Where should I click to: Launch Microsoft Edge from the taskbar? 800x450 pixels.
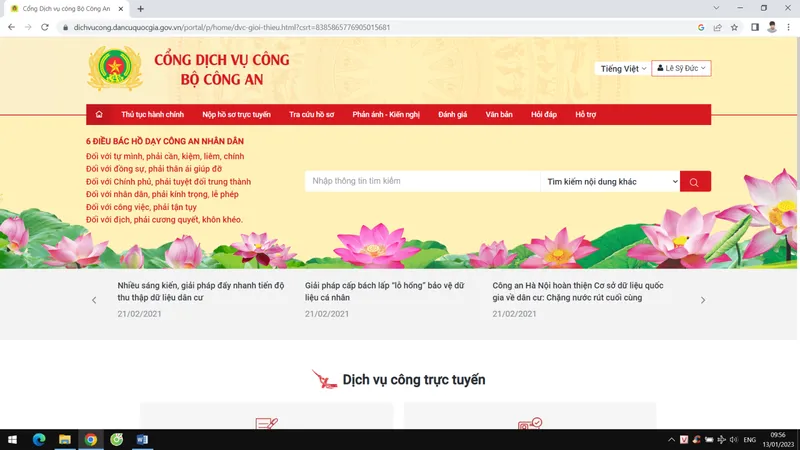click(x=39, y=439)
